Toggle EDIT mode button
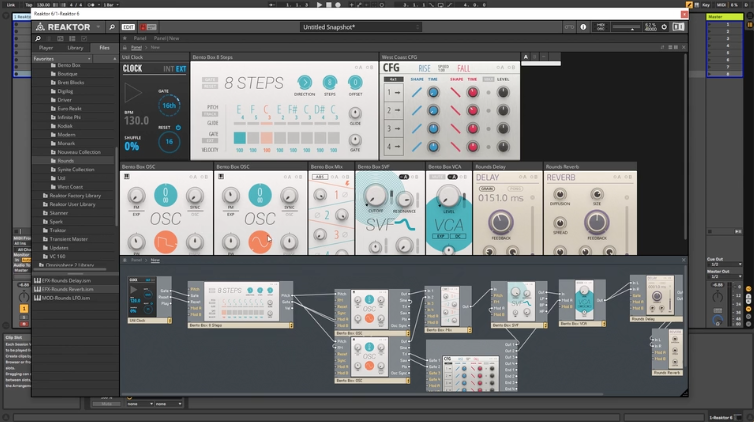Screen dimensions: 754x422 click(x=128, y=27)
